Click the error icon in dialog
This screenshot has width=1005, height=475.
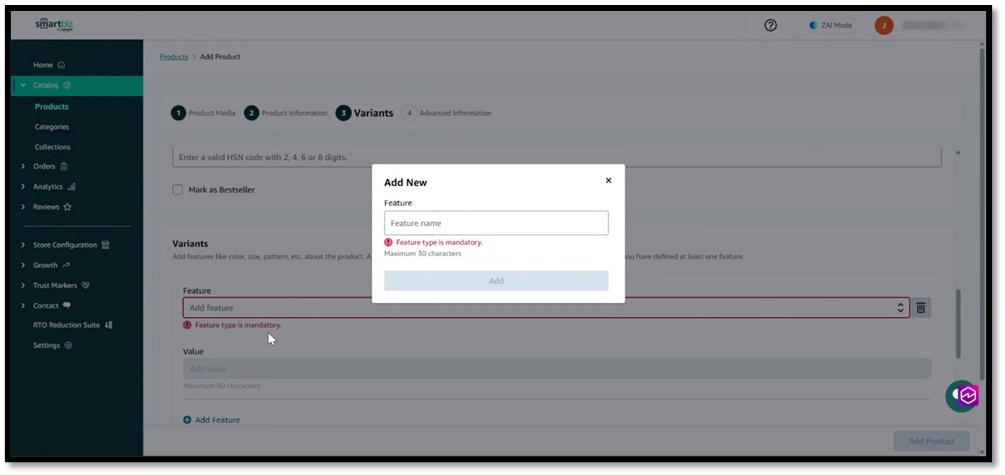(388, 242)
